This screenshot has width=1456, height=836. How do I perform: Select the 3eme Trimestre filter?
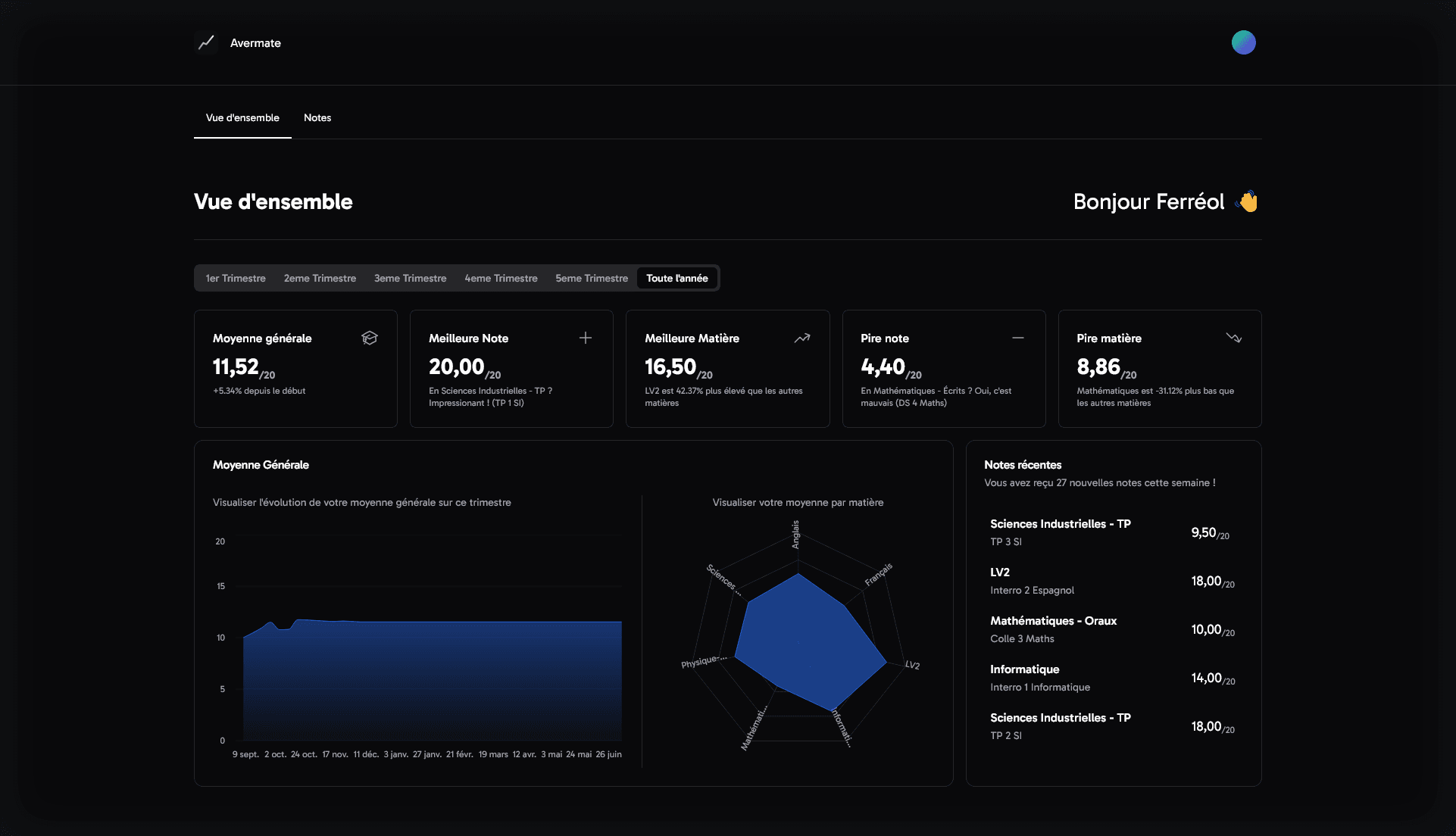click(x=410, y=278)
